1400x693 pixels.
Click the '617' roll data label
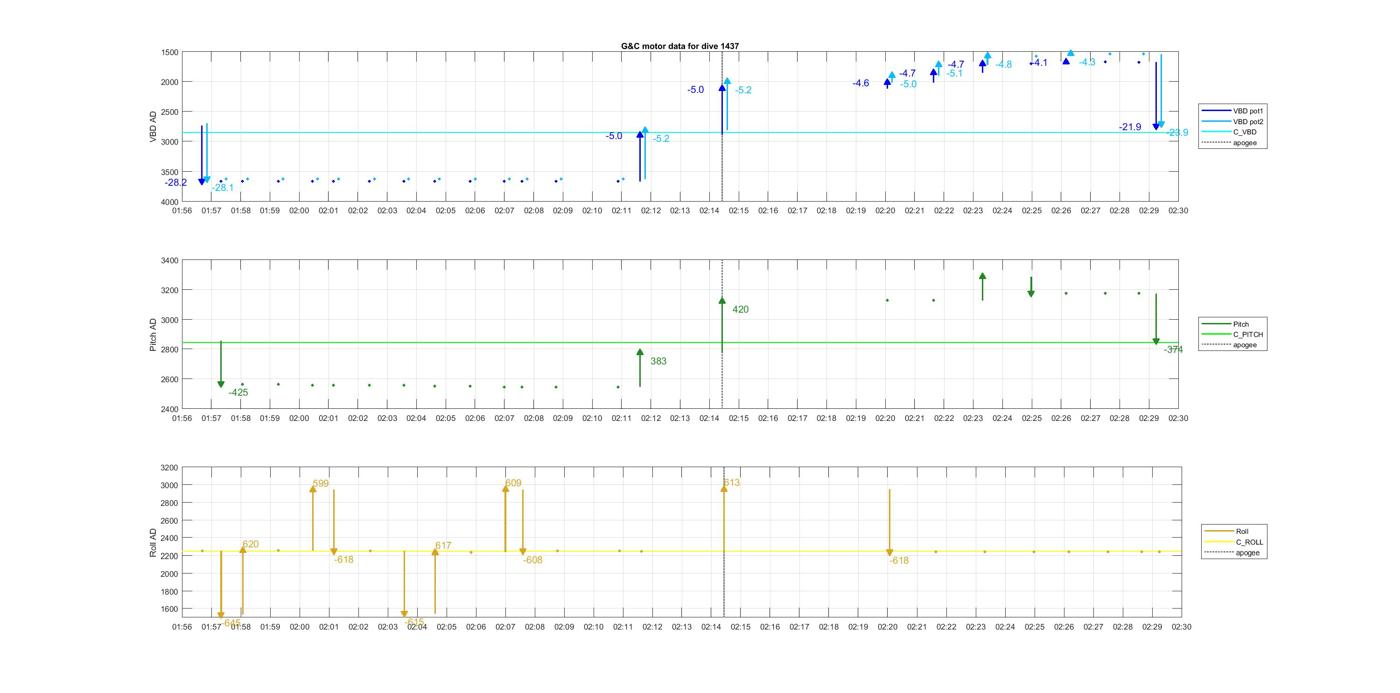(x=443, y=546)
